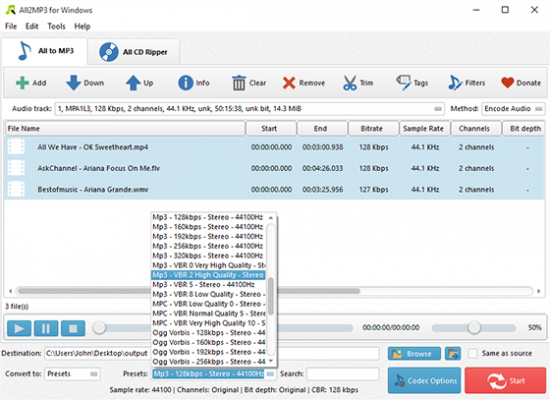The height and width of the screenshot is (400, 550).
Task: Click the Play playback button
Action: (x=19, y=328)
